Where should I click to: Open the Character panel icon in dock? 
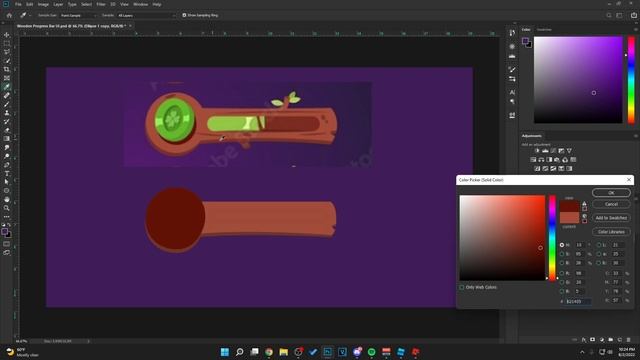coord(512,92)
